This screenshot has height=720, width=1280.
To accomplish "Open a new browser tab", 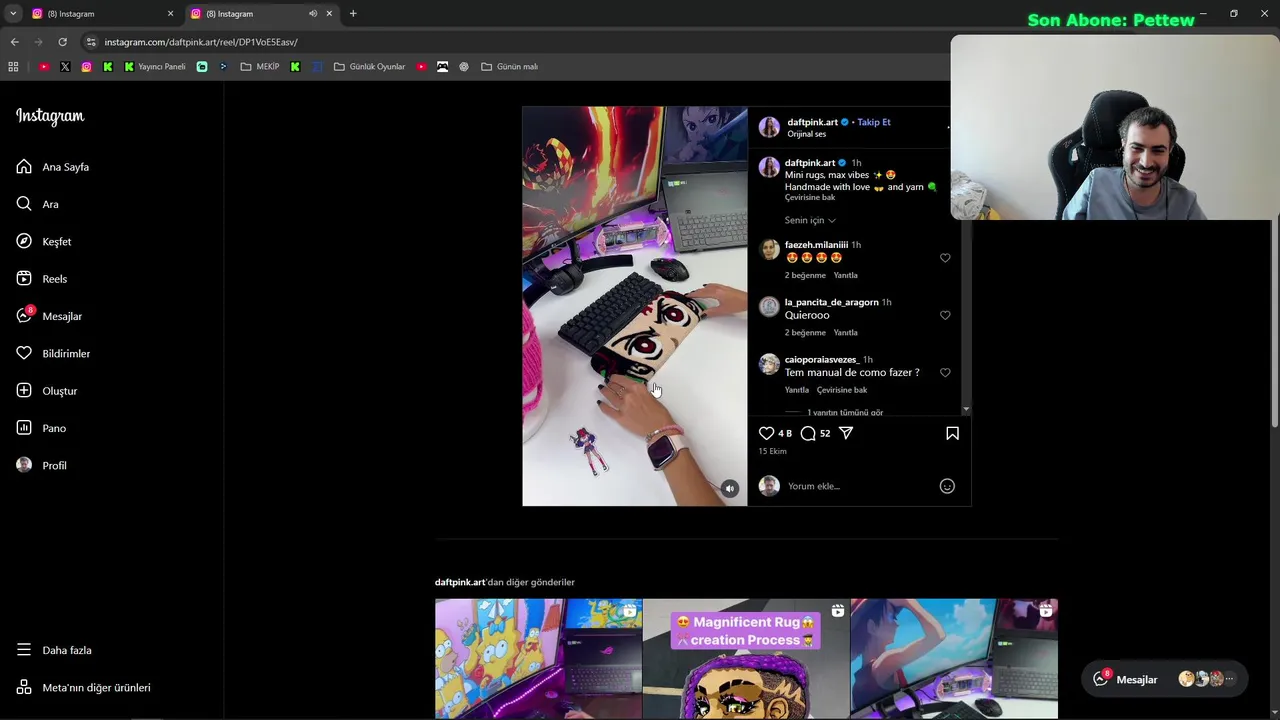I will (x=353, y=14).
